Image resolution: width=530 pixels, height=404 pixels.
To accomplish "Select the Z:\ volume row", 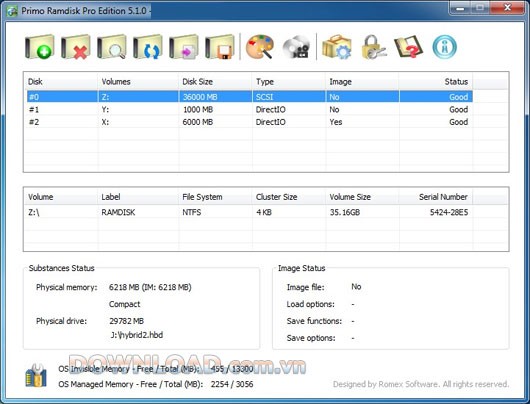I will pyautogui.click(x=249, y=212).
